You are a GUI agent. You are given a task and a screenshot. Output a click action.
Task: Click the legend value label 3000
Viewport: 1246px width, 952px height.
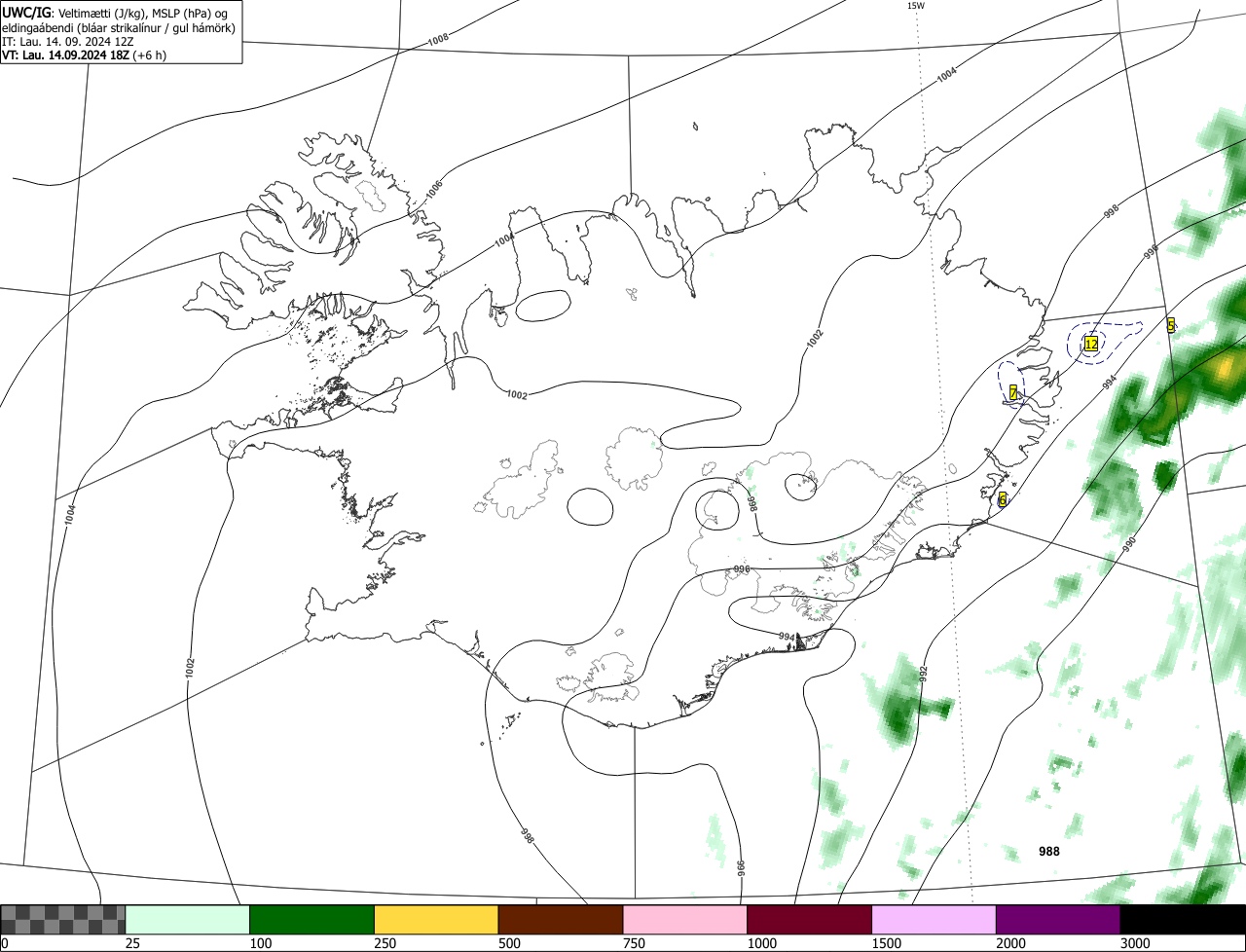point(1135,943)
